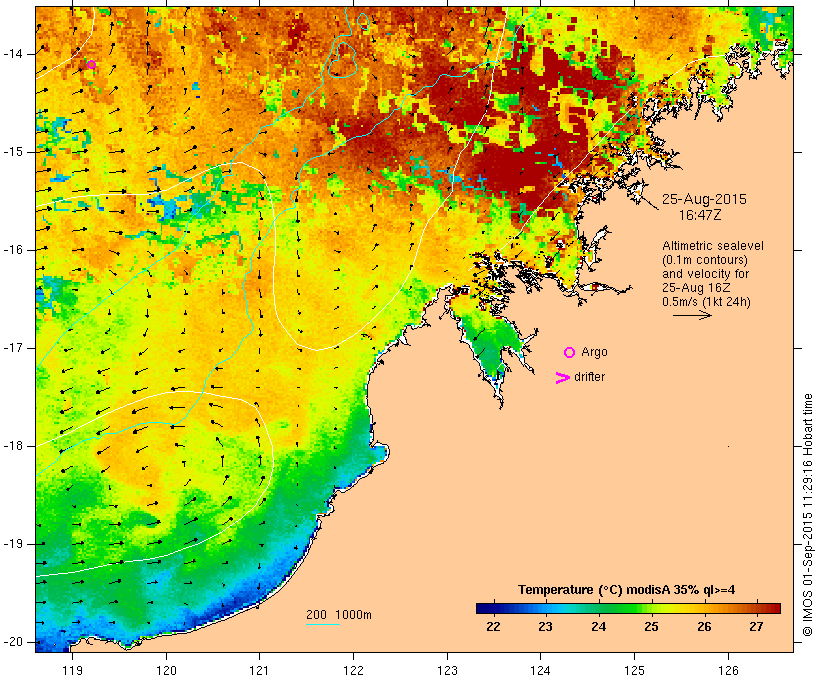This screenshot has width=820, height=680.
Task: Click the "200 1000m" depth label
Action: [x=339, y=615]
